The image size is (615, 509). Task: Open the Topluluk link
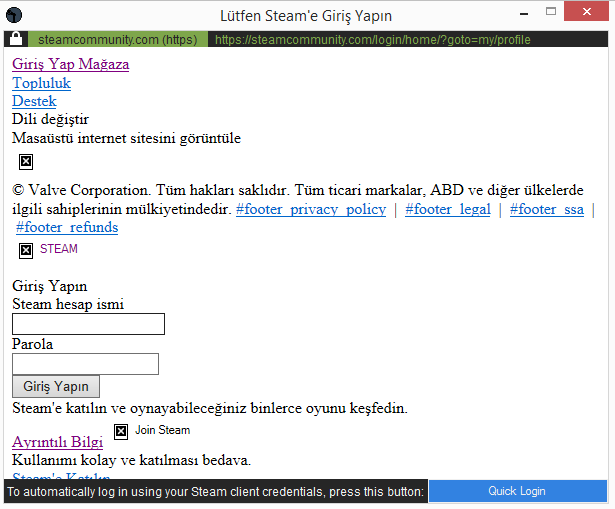(x=42, y=83)
